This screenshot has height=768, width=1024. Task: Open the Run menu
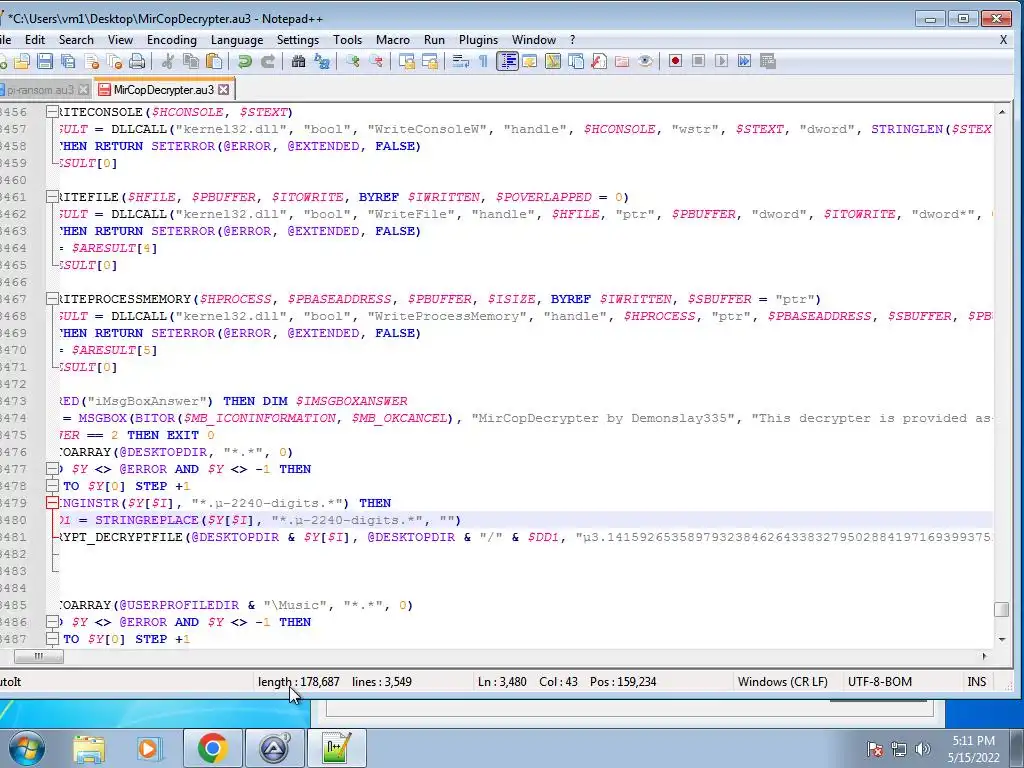(x=434, y=40)
